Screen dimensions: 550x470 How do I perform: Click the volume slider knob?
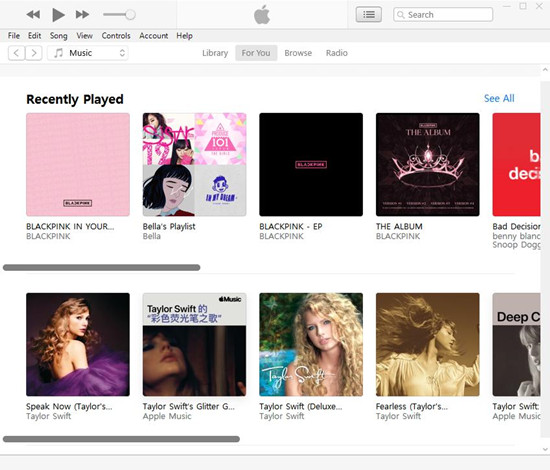[130, 15]
